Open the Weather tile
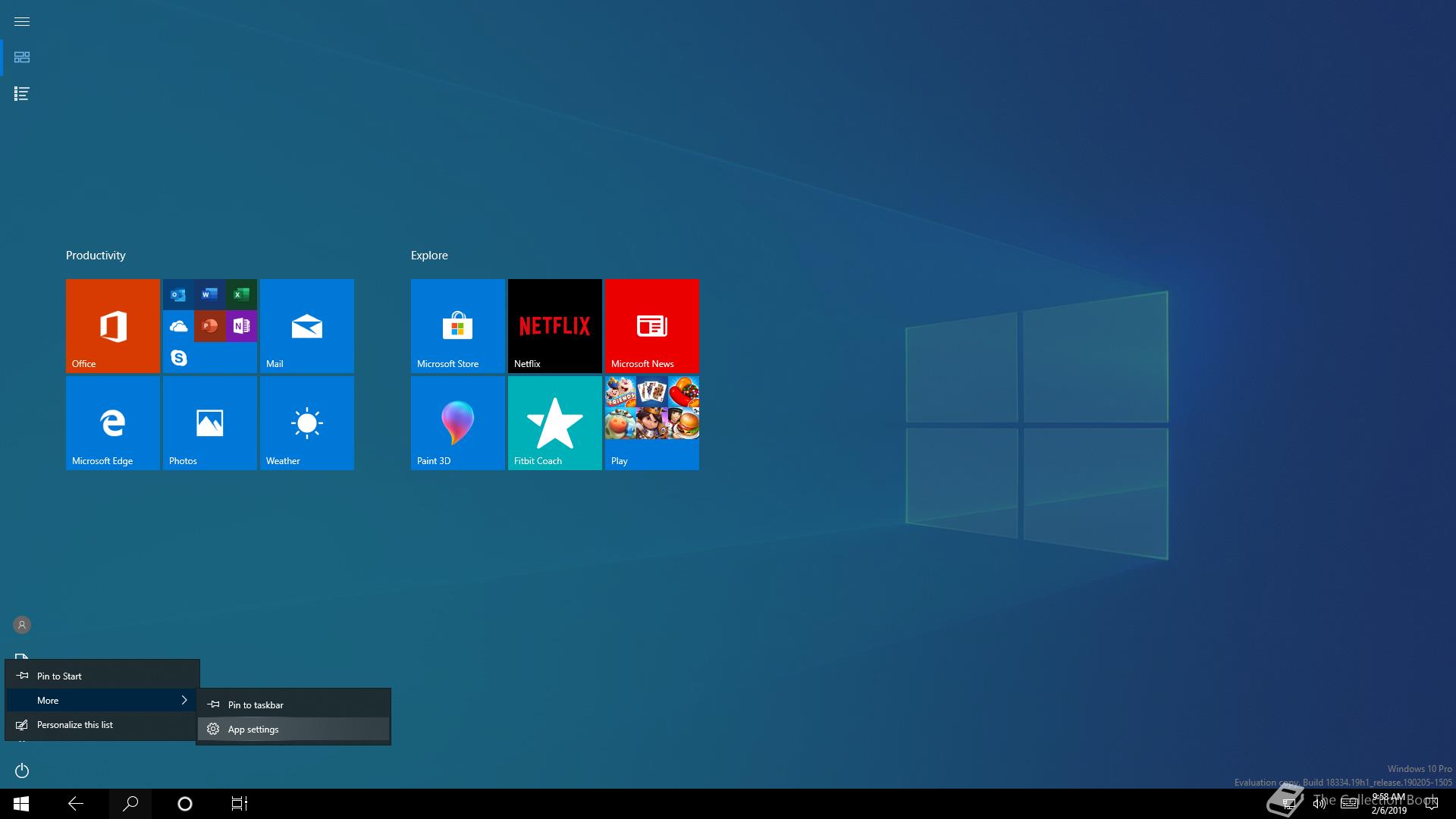Image resolution: width=1456 pixels, height=819 pixels. tap(306, 422)
